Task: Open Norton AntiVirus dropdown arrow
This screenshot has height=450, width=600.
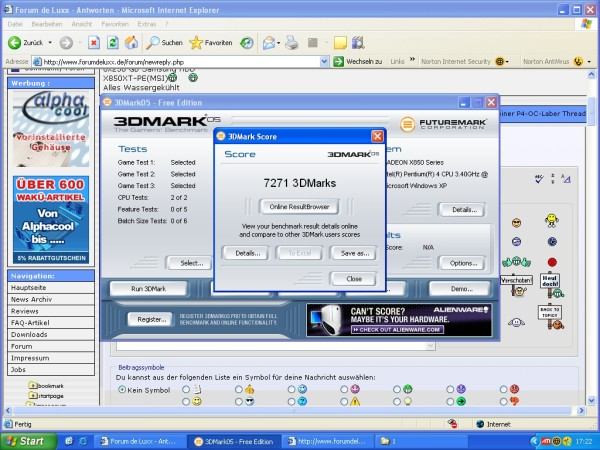Action: point(589,62)
